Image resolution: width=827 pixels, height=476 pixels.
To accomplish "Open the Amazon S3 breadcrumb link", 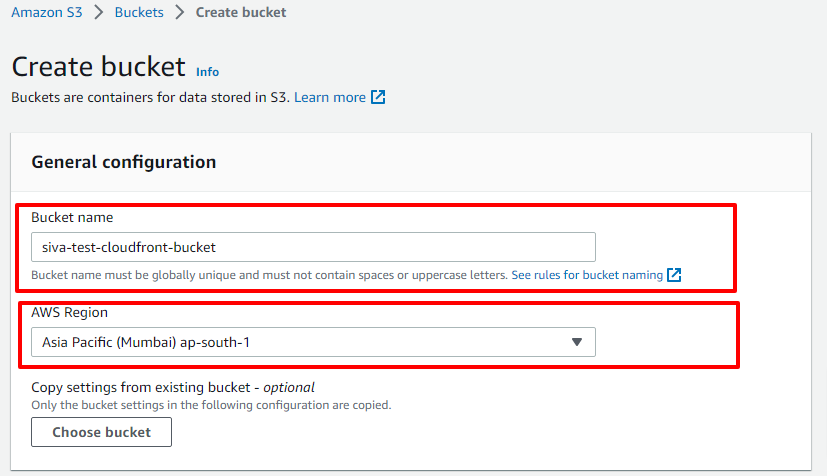I will 46,12.
